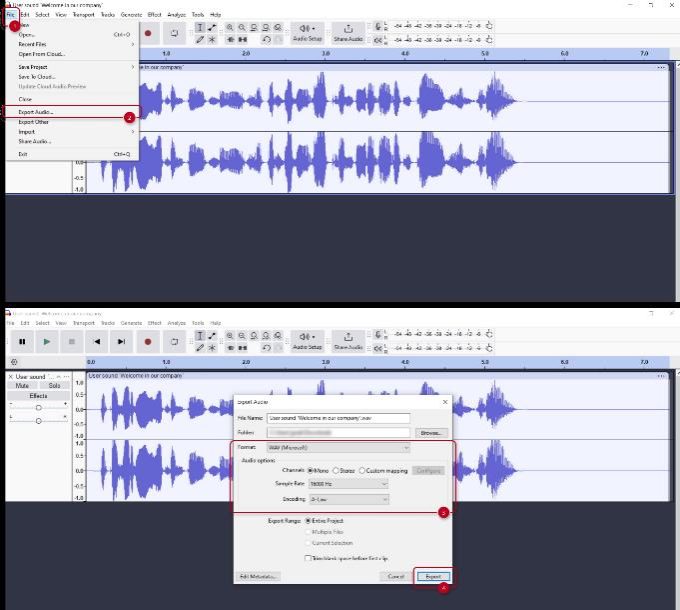The width and height of the screenshot is (680, 610).
Task: Click the Export button in the dialog
Action: pos(432,577)
